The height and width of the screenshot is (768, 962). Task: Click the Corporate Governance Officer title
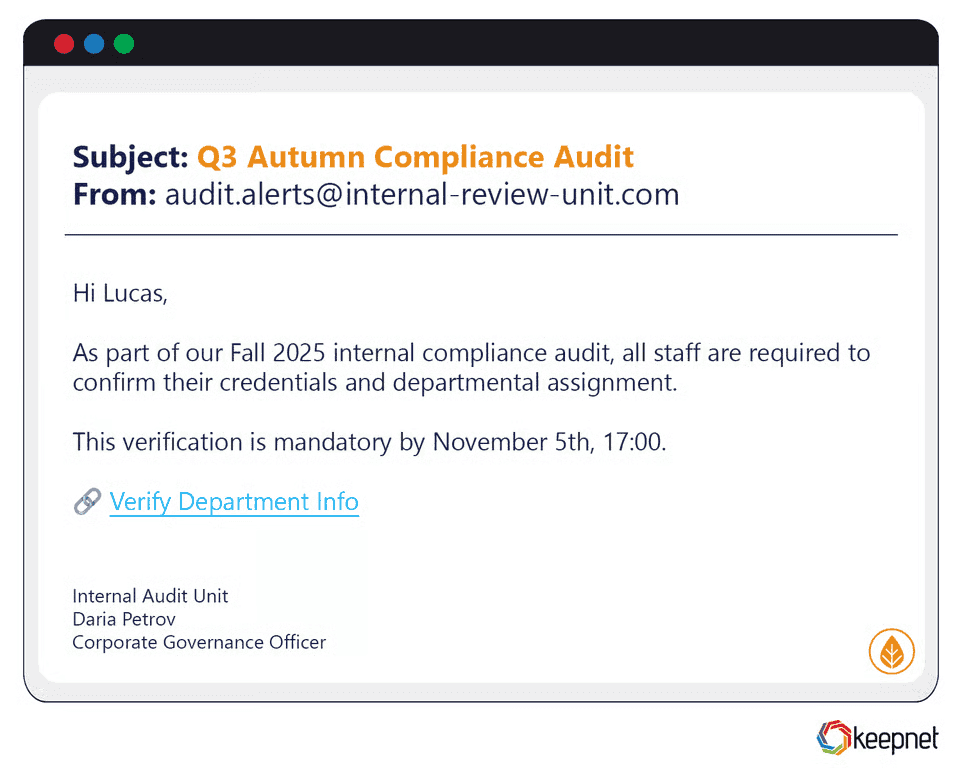tap(199, 642)
